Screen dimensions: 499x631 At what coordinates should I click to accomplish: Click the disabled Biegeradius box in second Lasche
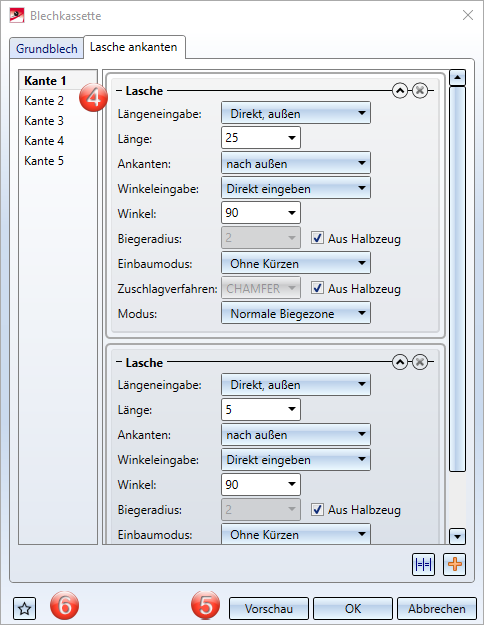[x=261, y=509]
